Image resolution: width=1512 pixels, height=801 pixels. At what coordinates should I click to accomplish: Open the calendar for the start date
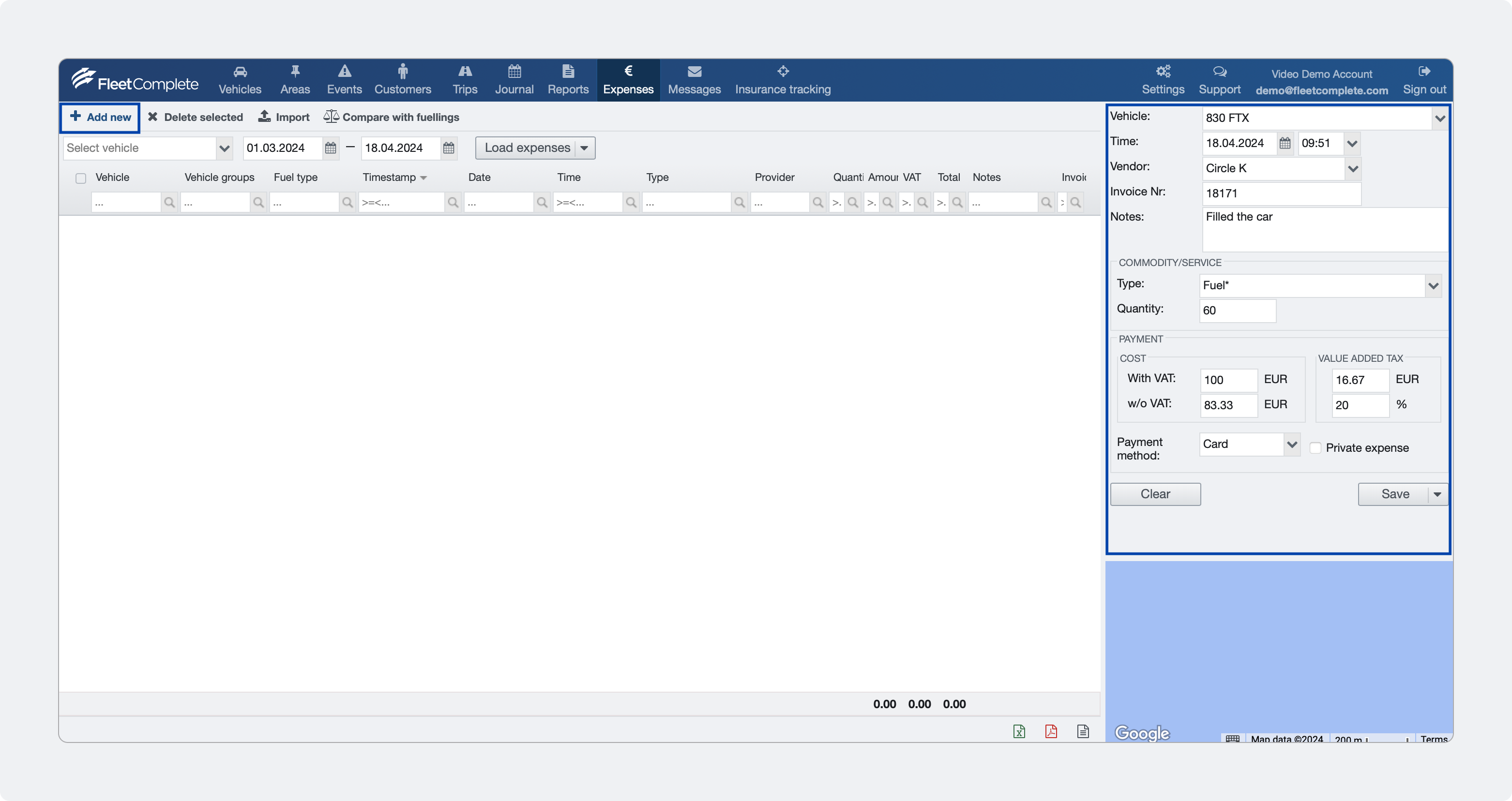point(331,148)
